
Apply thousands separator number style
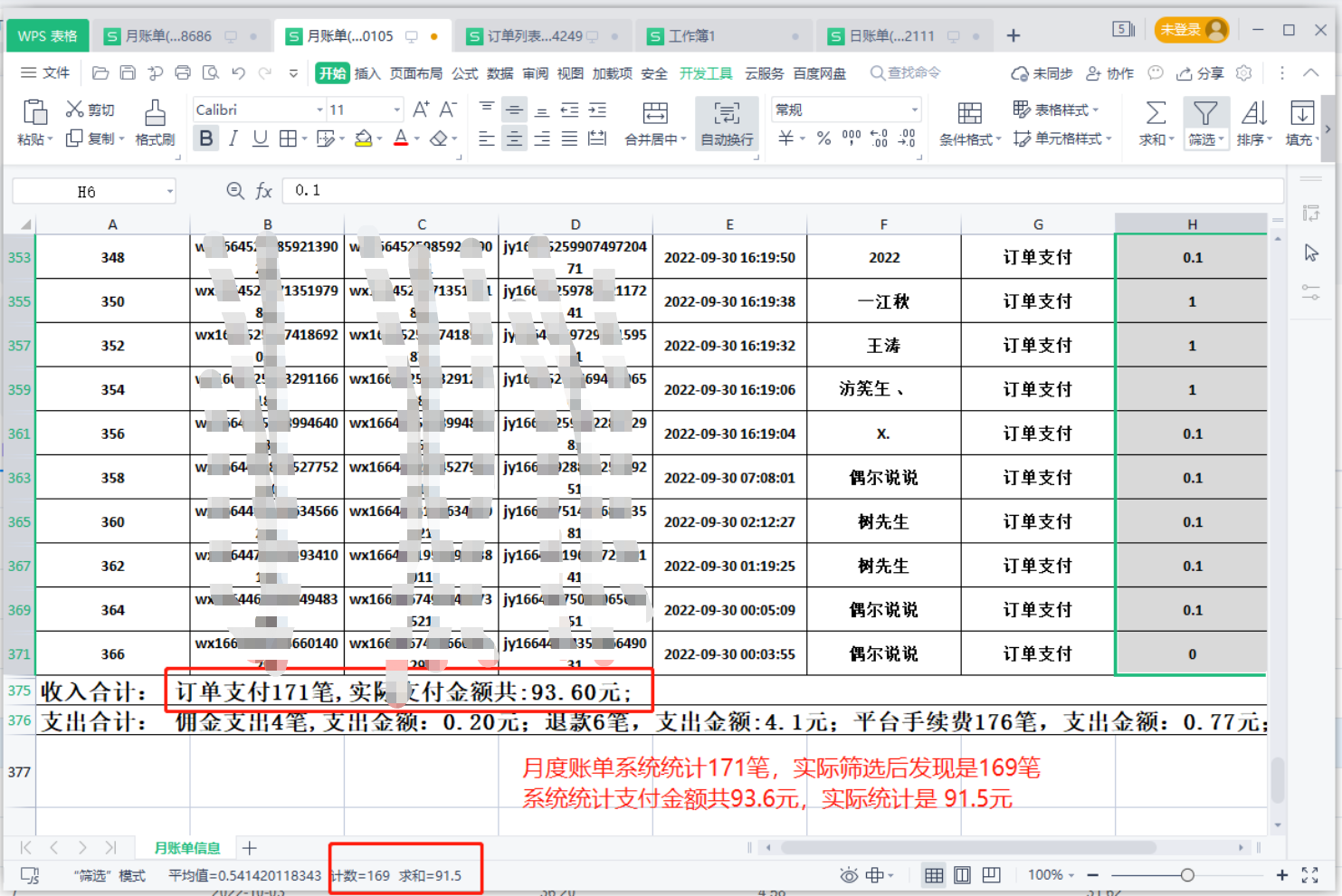(x=851, y=138)
